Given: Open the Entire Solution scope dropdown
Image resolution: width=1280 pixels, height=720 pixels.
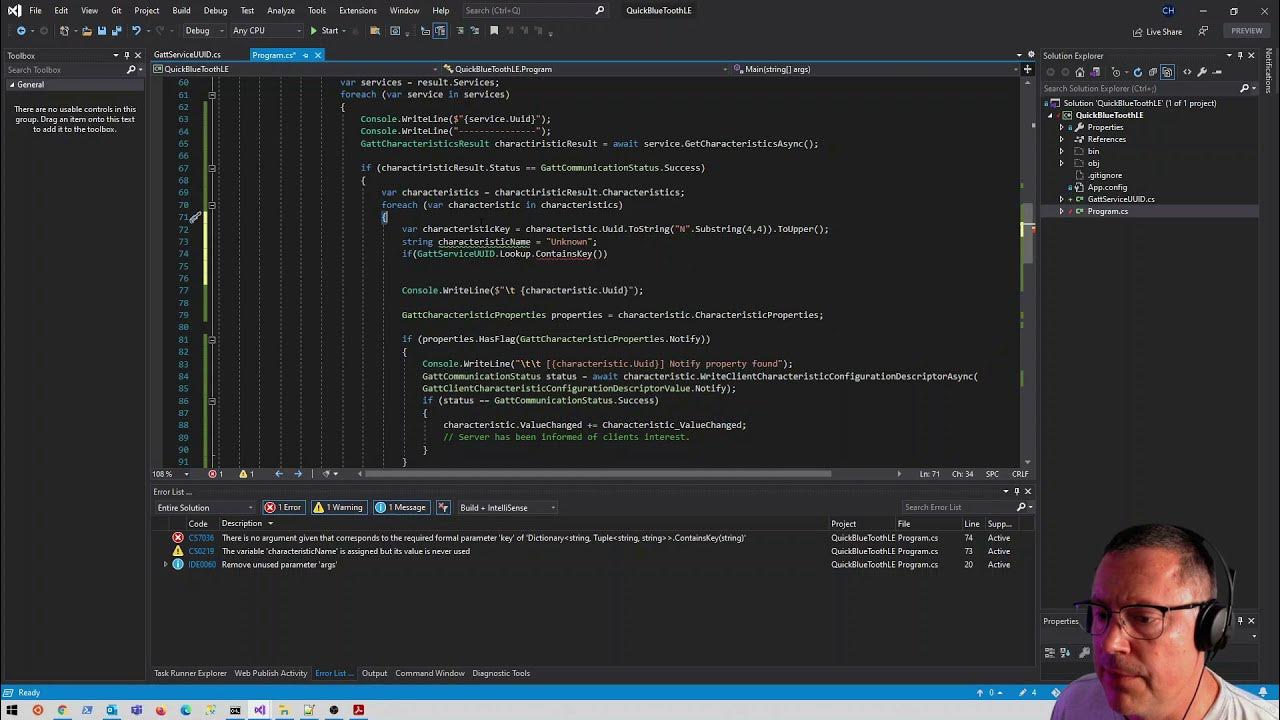Looking at the screenshot, I should 205,507.
